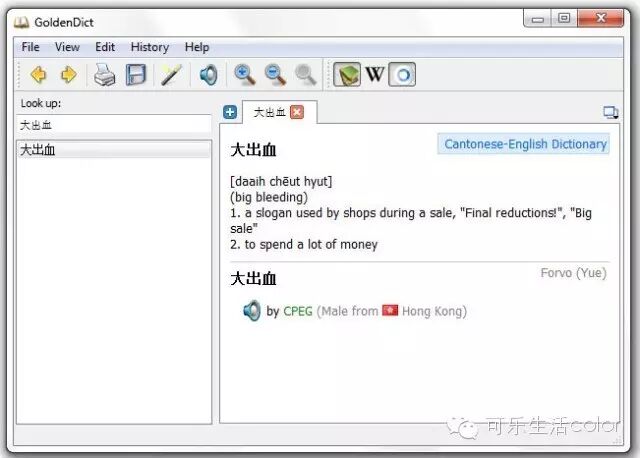Zoom in with the plus magnifier

point(245,75)
